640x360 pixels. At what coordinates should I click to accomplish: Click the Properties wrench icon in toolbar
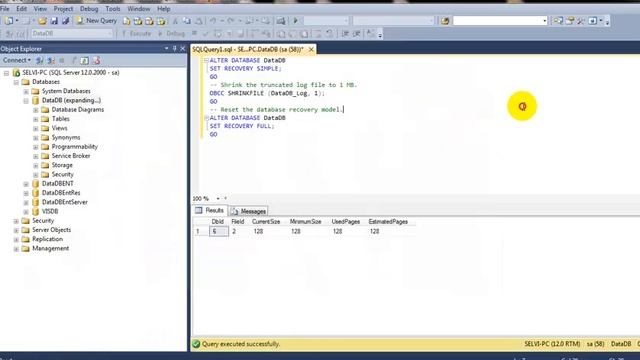(x=581, y=21)
